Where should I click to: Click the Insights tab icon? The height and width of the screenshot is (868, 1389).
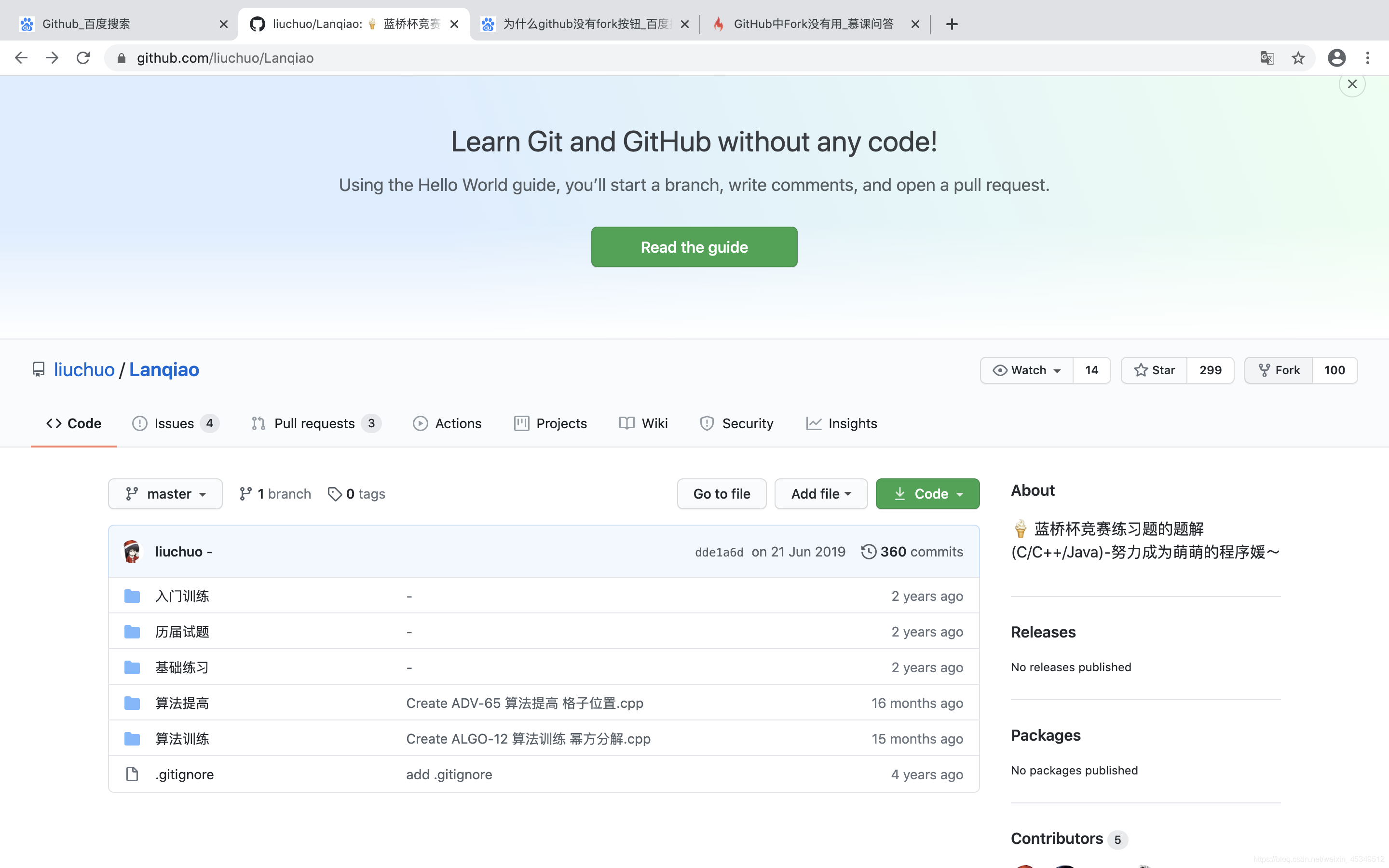(x=815, y=423)
